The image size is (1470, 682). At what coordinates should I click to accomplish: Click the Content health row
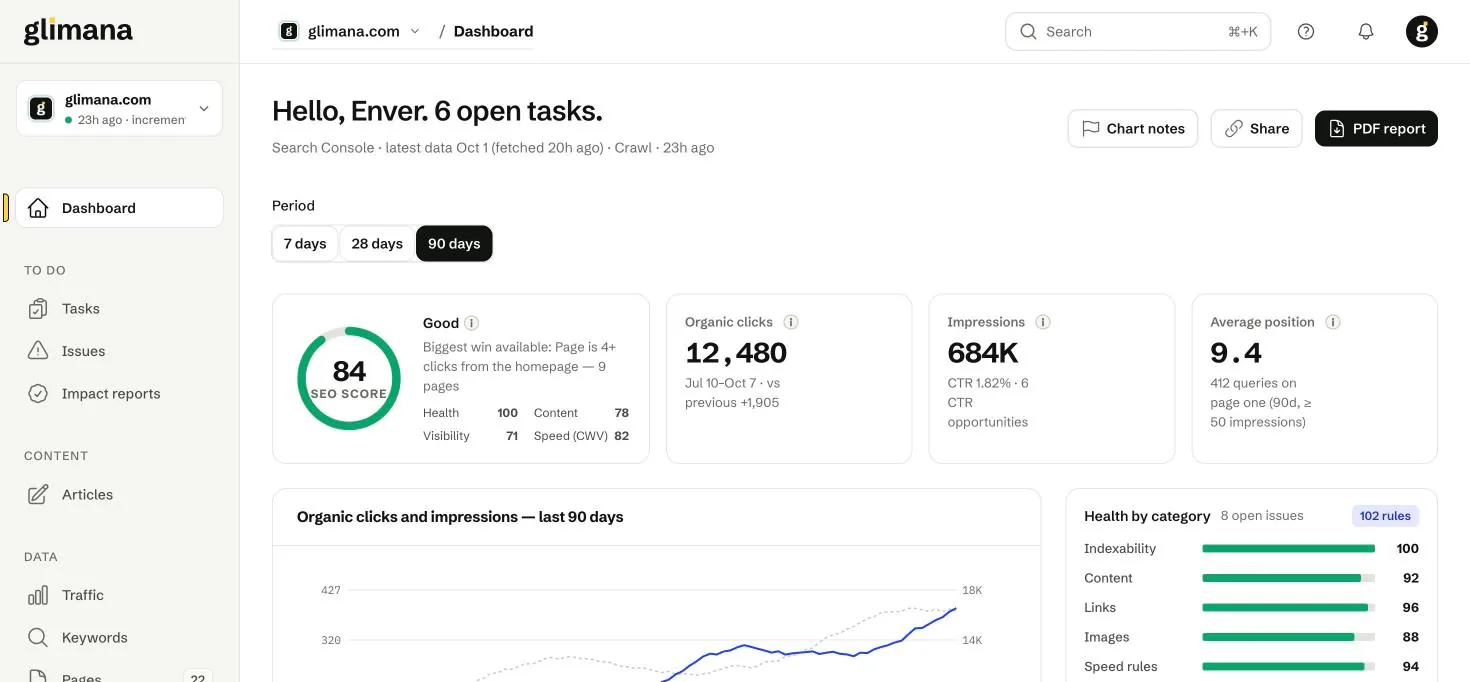click(x=1251, y=578)
